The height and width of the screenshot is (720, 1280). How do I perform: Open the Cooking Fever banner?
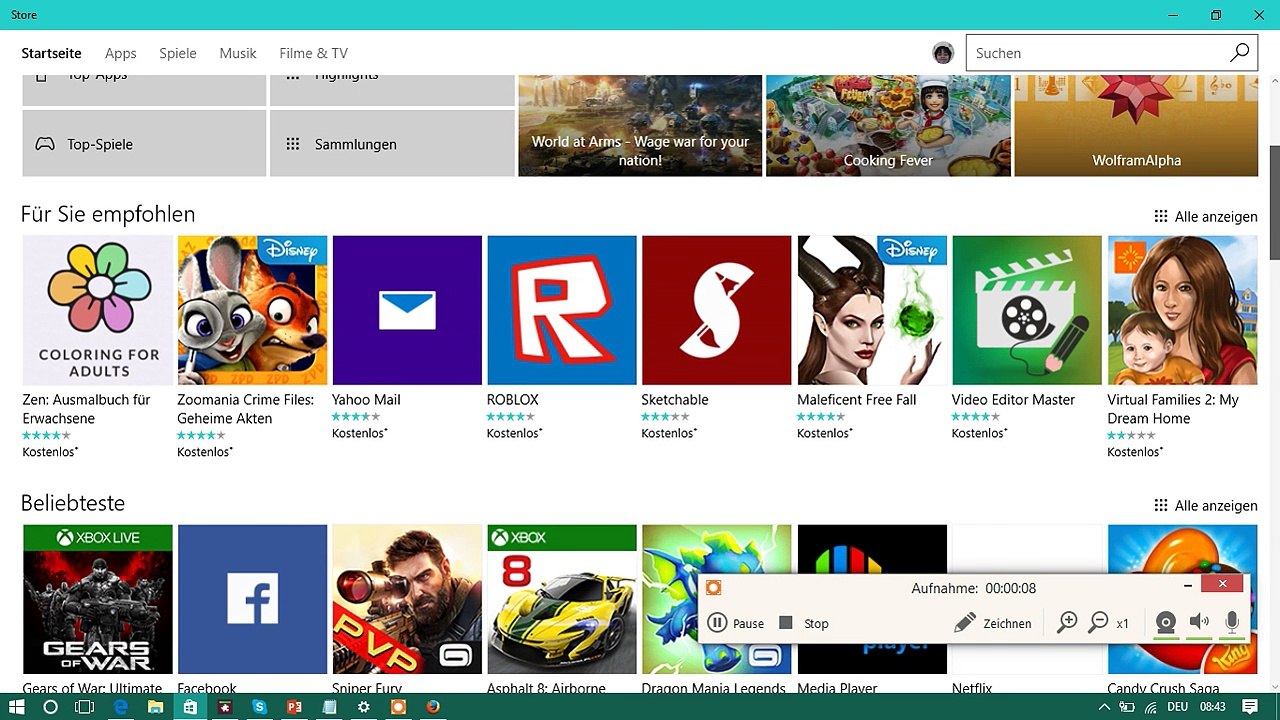(x=888, y=126)
